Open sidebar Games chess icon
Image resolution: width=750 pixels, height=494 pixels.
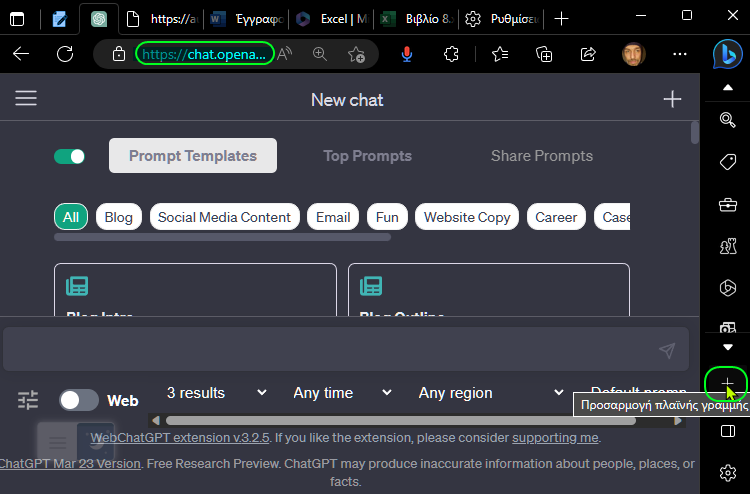click(728, 246)
